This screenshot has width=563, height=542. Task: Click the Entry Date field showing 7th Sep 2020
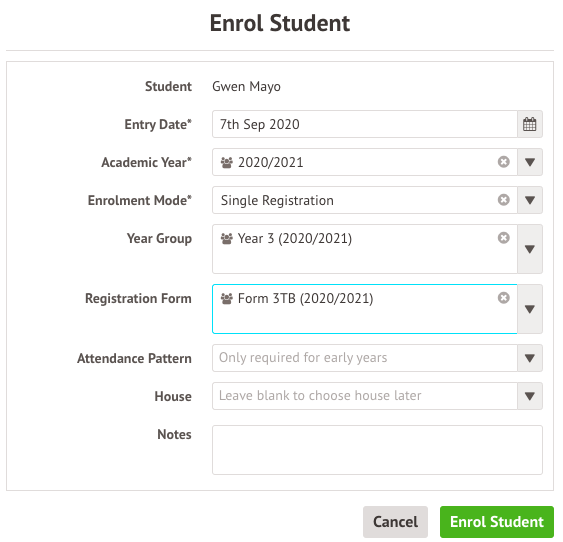click(x=365, y=124)
